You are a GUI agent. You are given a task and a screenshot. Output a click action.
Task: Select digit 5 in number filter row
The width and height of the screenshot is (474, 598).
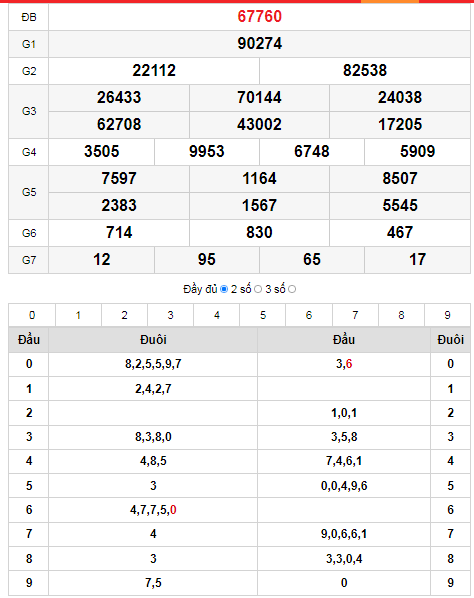point(263,315)
